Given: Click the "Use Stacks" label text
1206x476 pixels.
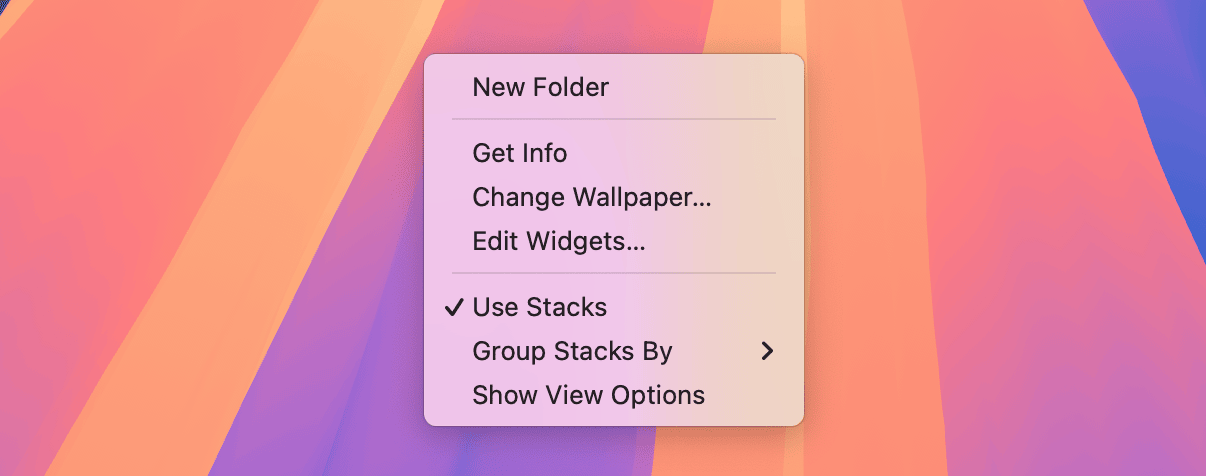Looking at the screenshot, I should (x=540, y=307).
